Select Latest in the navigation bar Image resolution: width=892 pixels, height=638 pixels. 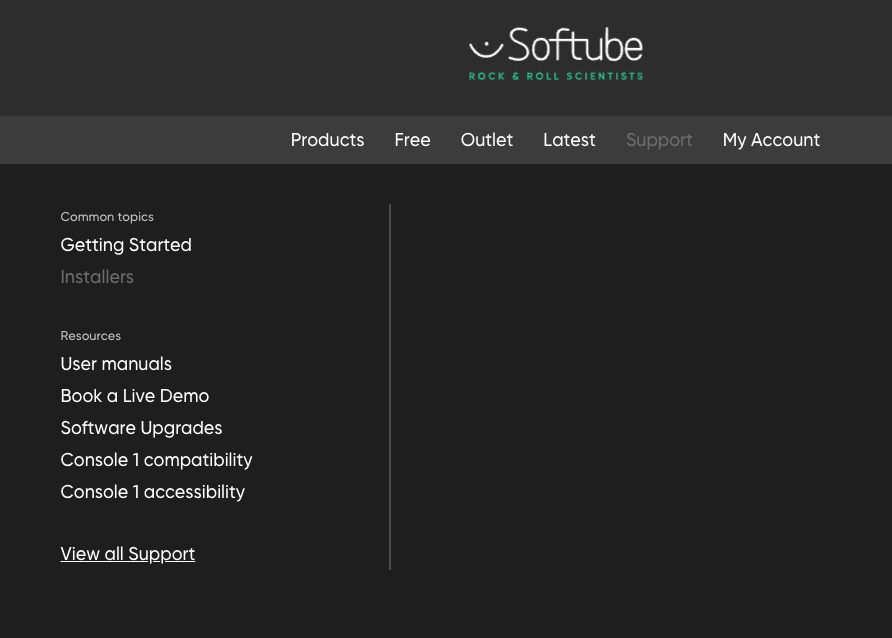[x=569, y=140]
